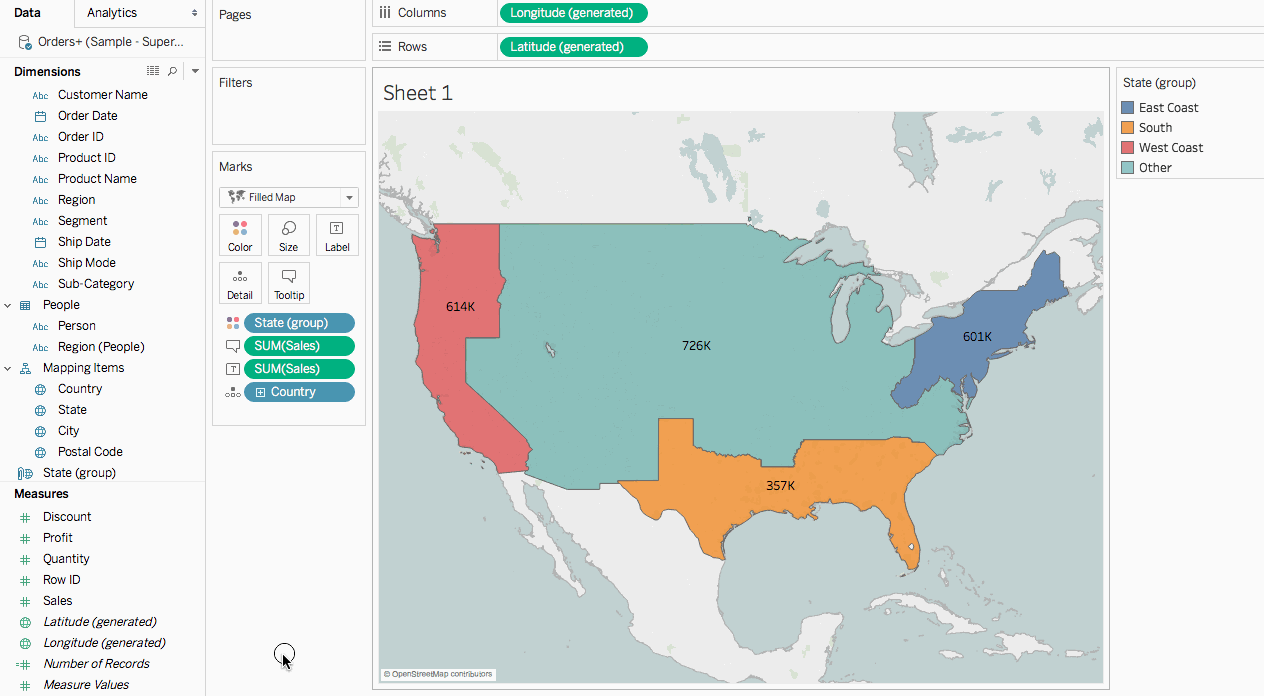This screenshot has width=1264, height=696.
Task: Open the Label property on the Marks card
Action: pyautogui.click(x=336, y=235)
